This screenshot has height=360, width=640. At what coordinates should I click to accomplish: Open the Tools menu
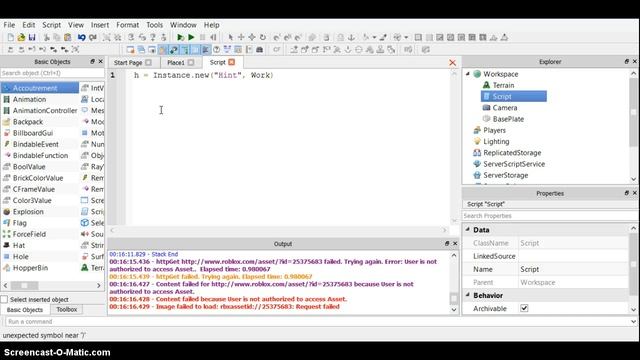point(155,25)
